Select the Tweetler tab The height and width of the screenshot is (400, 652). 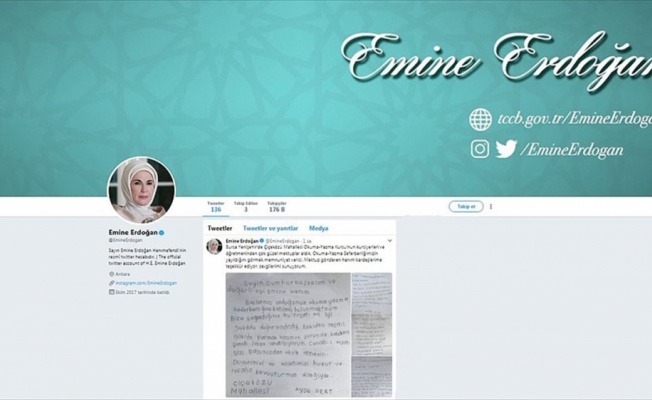220,228
